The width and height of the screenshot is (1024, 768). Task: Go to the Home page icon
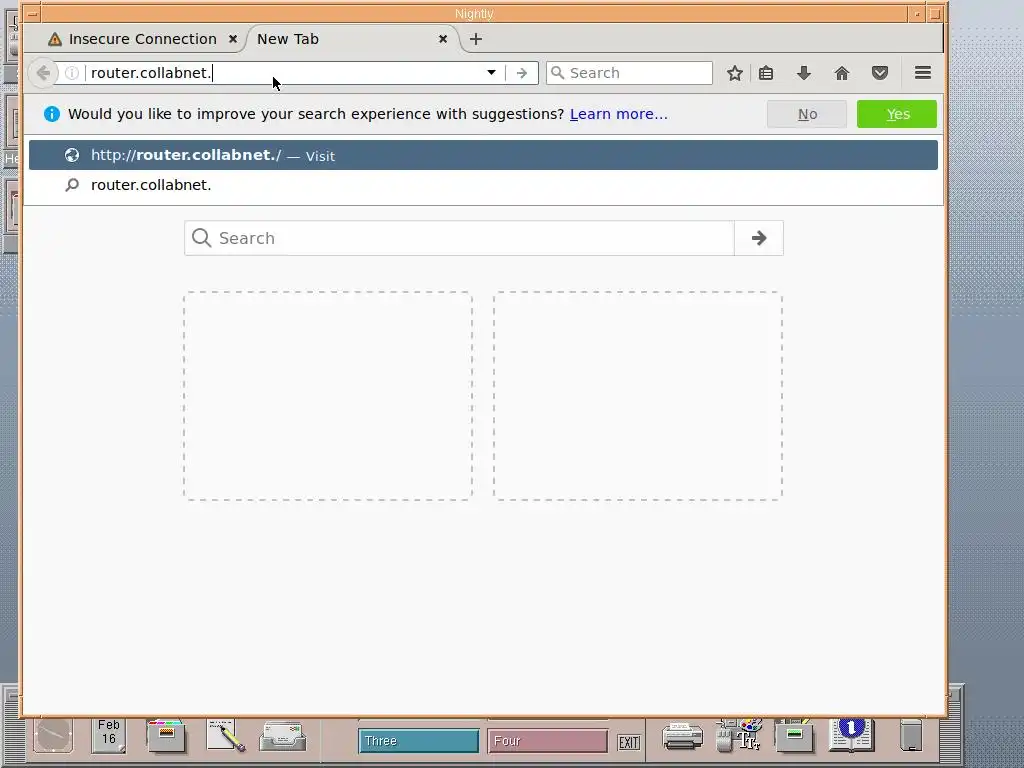pyautogui.click(x=842, y=73)
